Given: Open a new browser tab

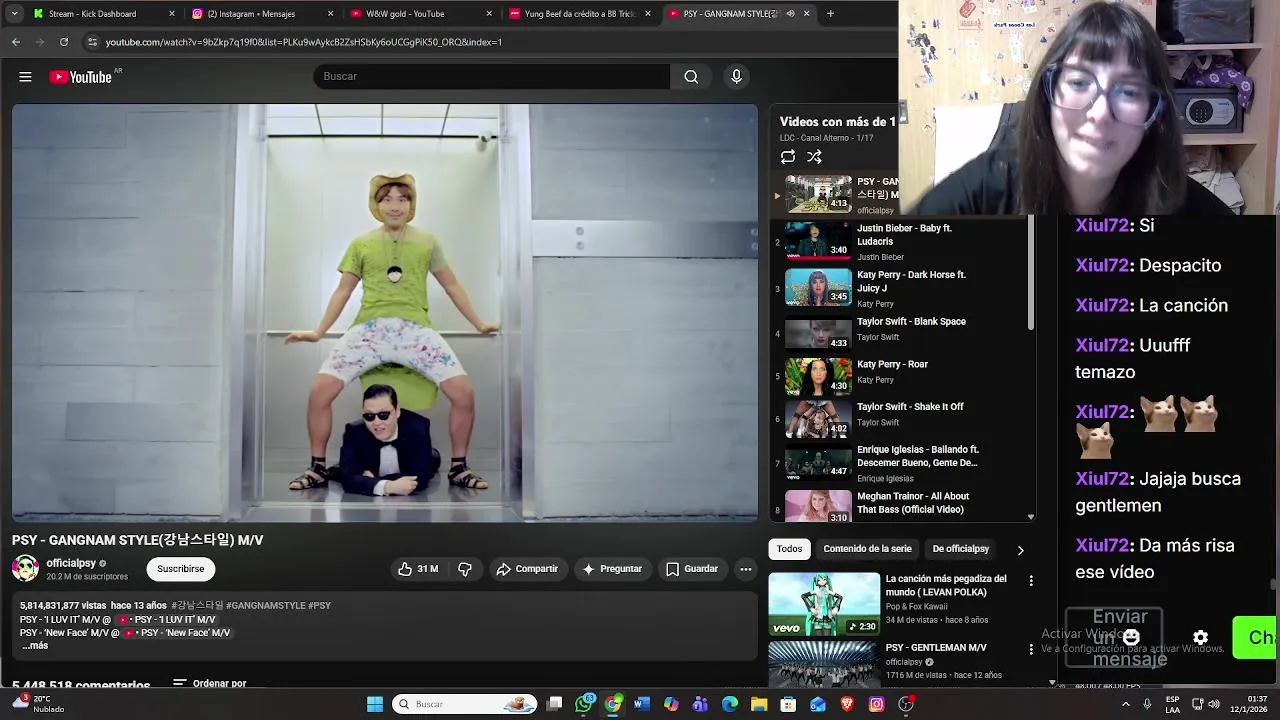Looking at the screenshot, I should pos(830,14).
